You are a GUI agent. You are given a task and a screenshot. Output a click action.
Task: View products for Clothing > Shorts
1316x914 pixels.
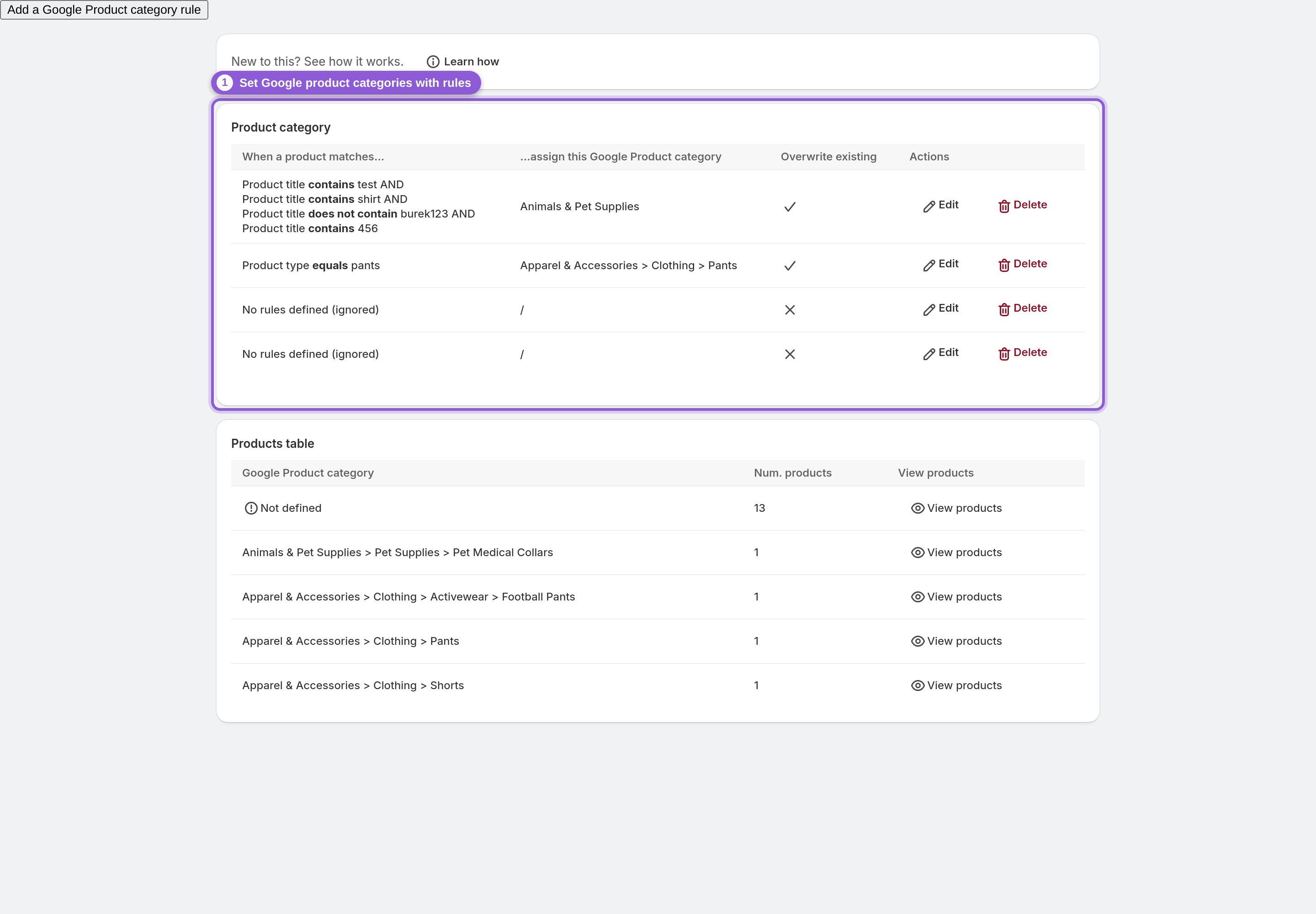956,685
